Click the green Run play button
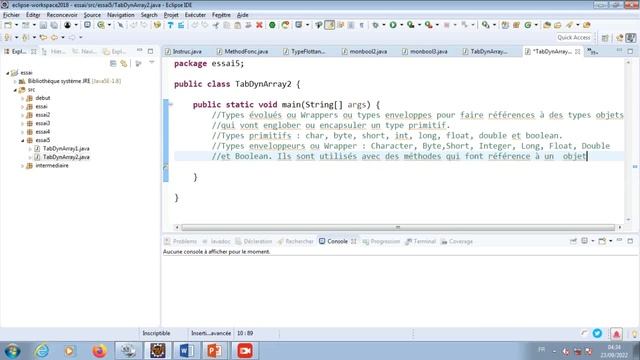 pyautogui.click(x=393, y=25)
